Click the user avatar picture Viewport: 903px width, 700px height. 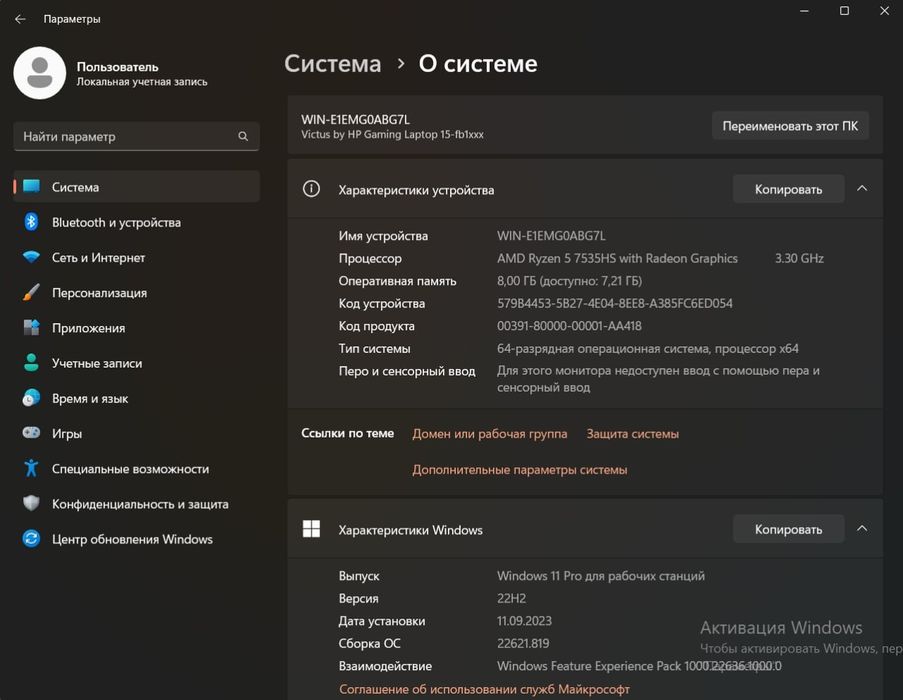click(40, 73)
